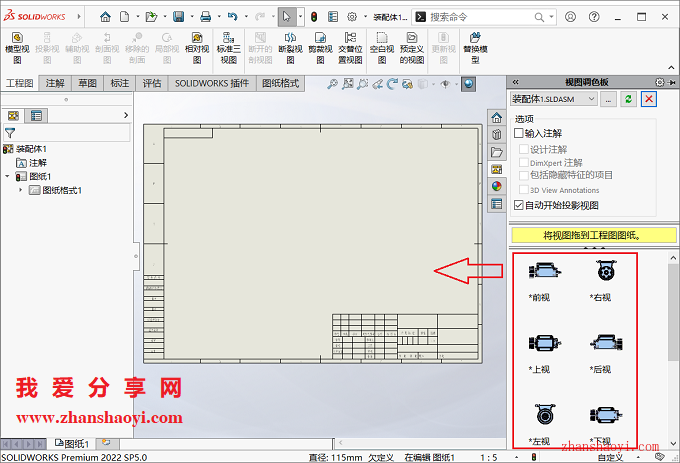Open the Design Library task pane tab
The image size is (680, 463).
[x=497, y=135]
